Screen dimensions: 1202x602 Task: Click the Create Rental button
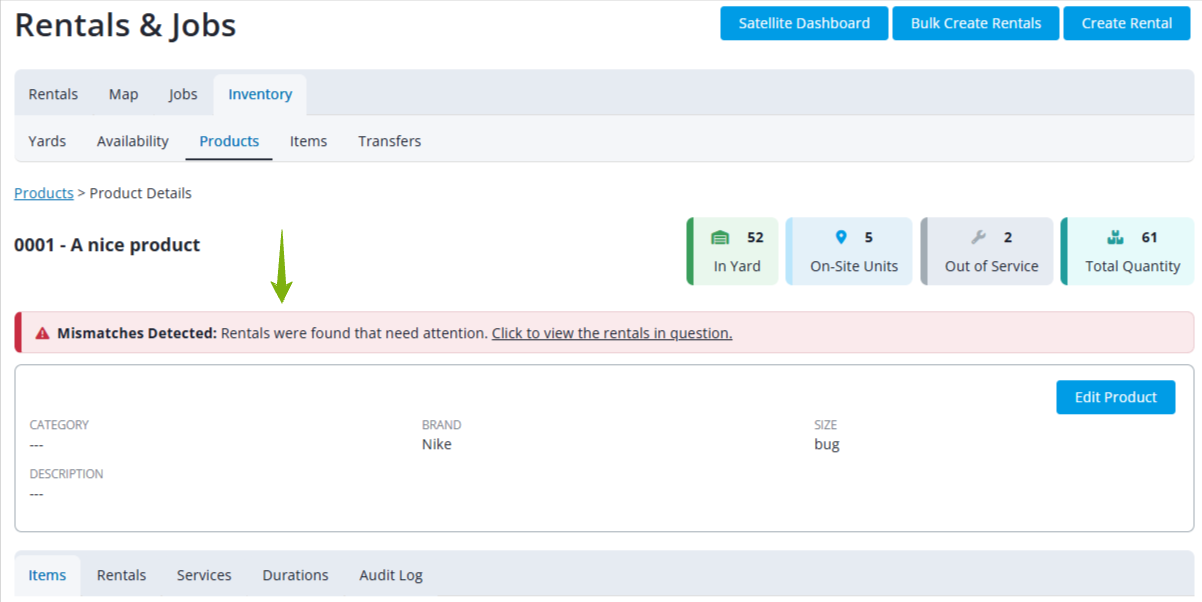pos(1127,23)
